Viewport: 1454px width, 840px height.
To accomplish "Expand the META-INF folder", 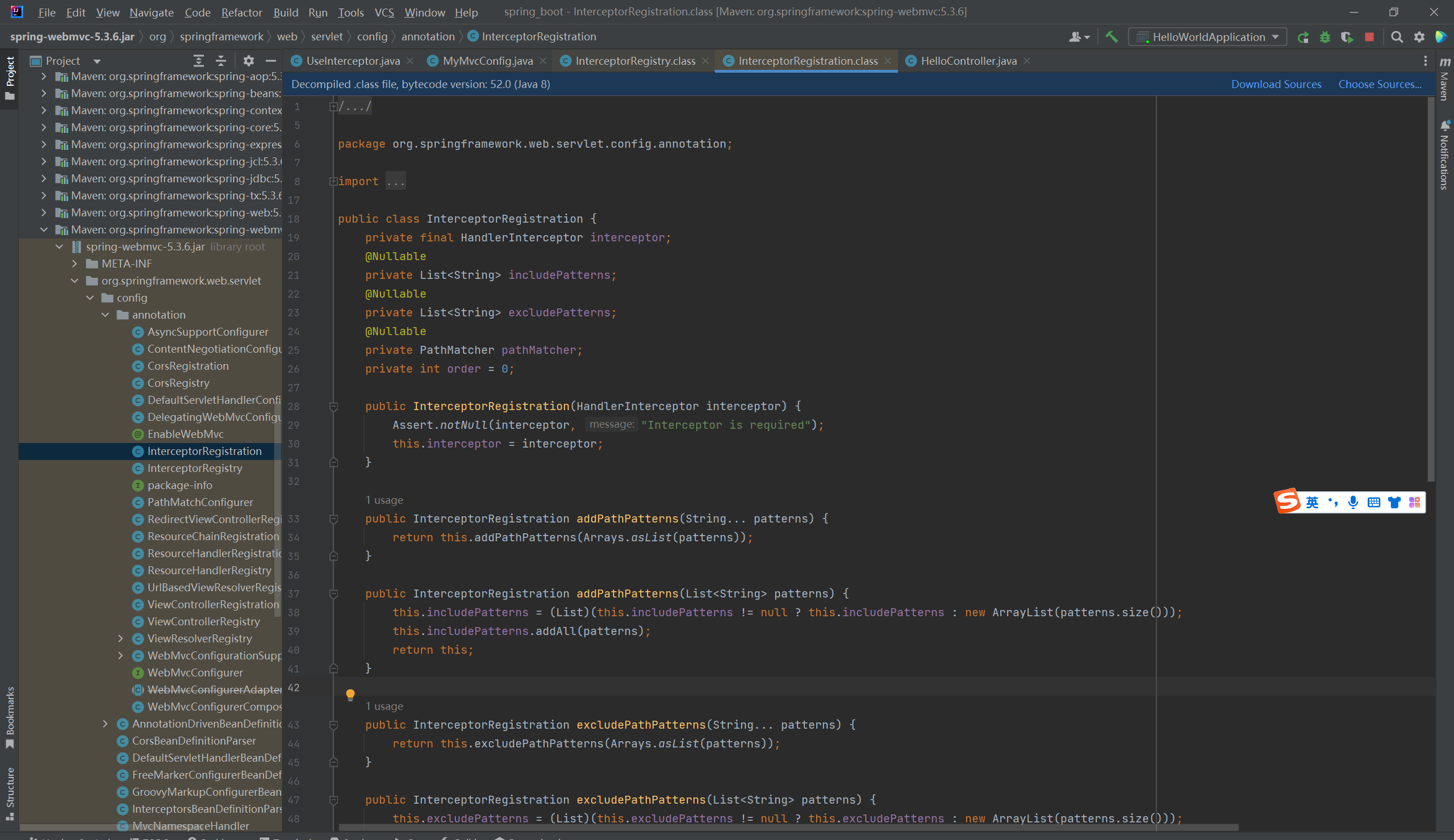I will tap(74, 264).
